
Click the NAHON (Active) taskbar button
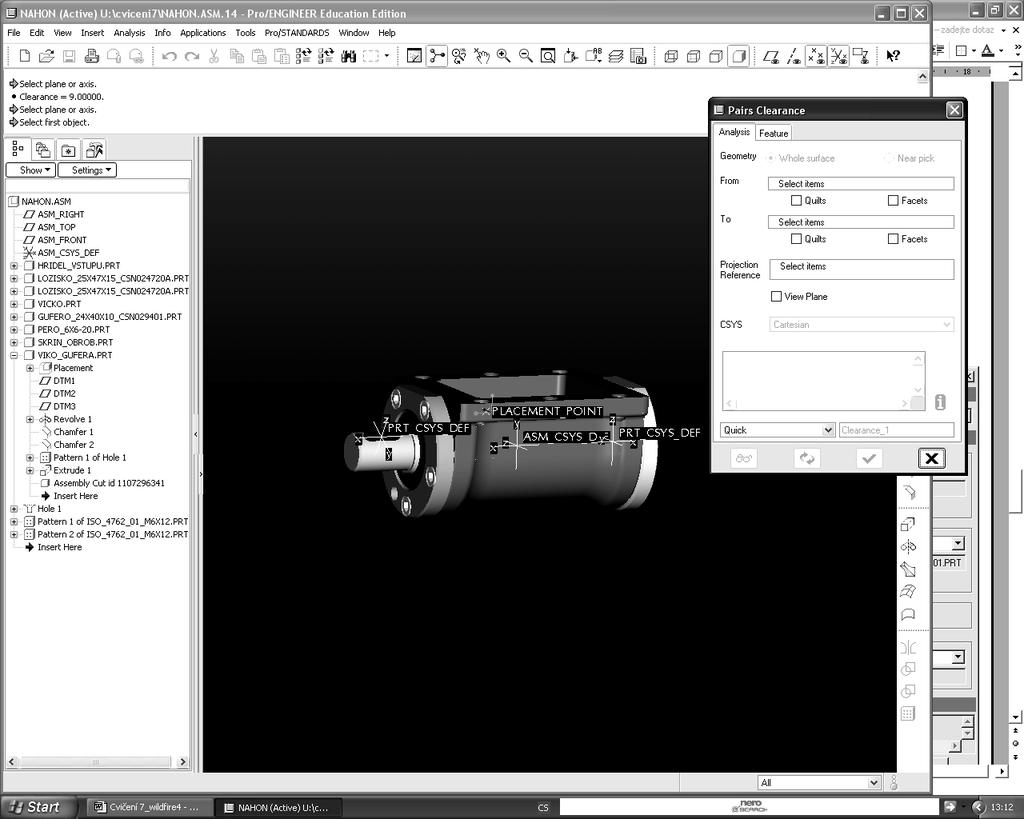point(278,807)
